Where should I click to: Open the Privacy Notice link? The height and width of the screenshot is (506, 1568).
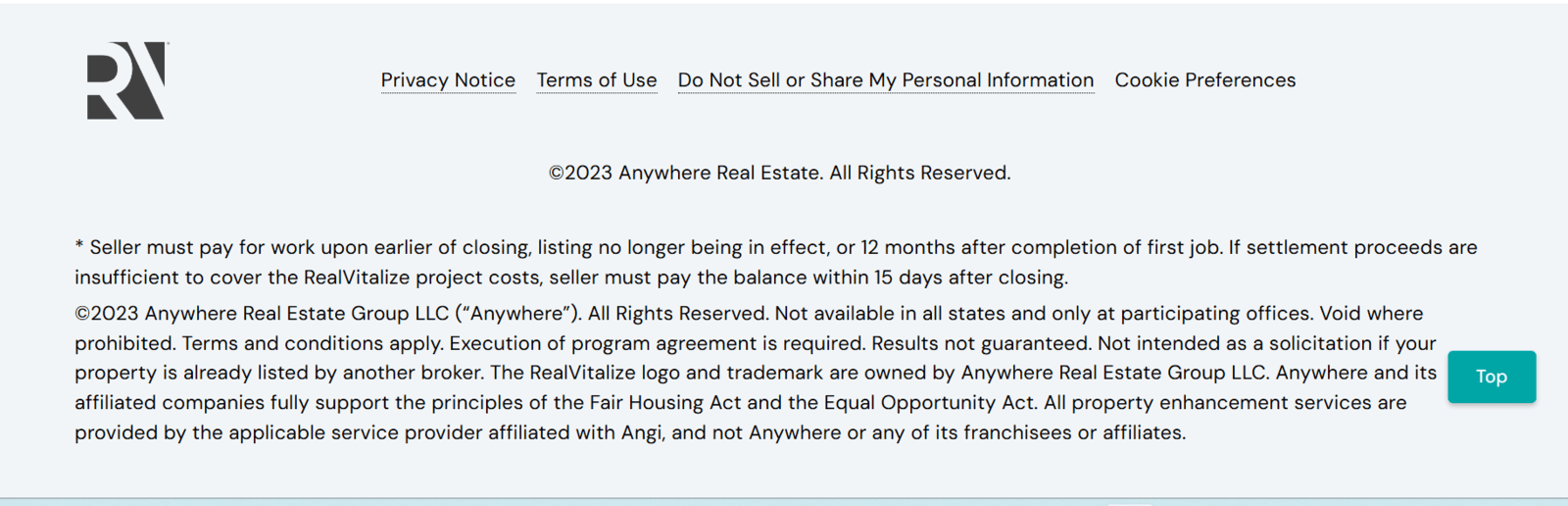448,80
